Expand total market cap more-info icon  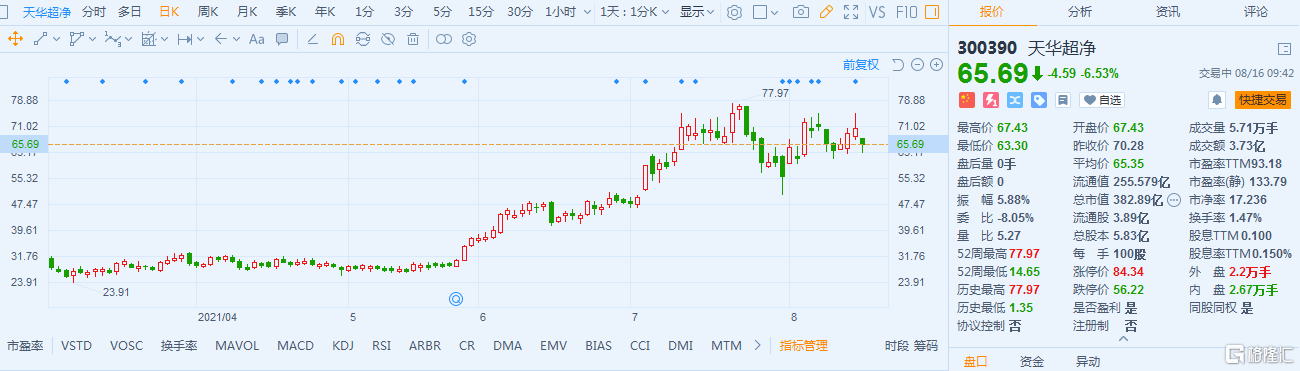pyautogui.click(x=1174, y=199)
